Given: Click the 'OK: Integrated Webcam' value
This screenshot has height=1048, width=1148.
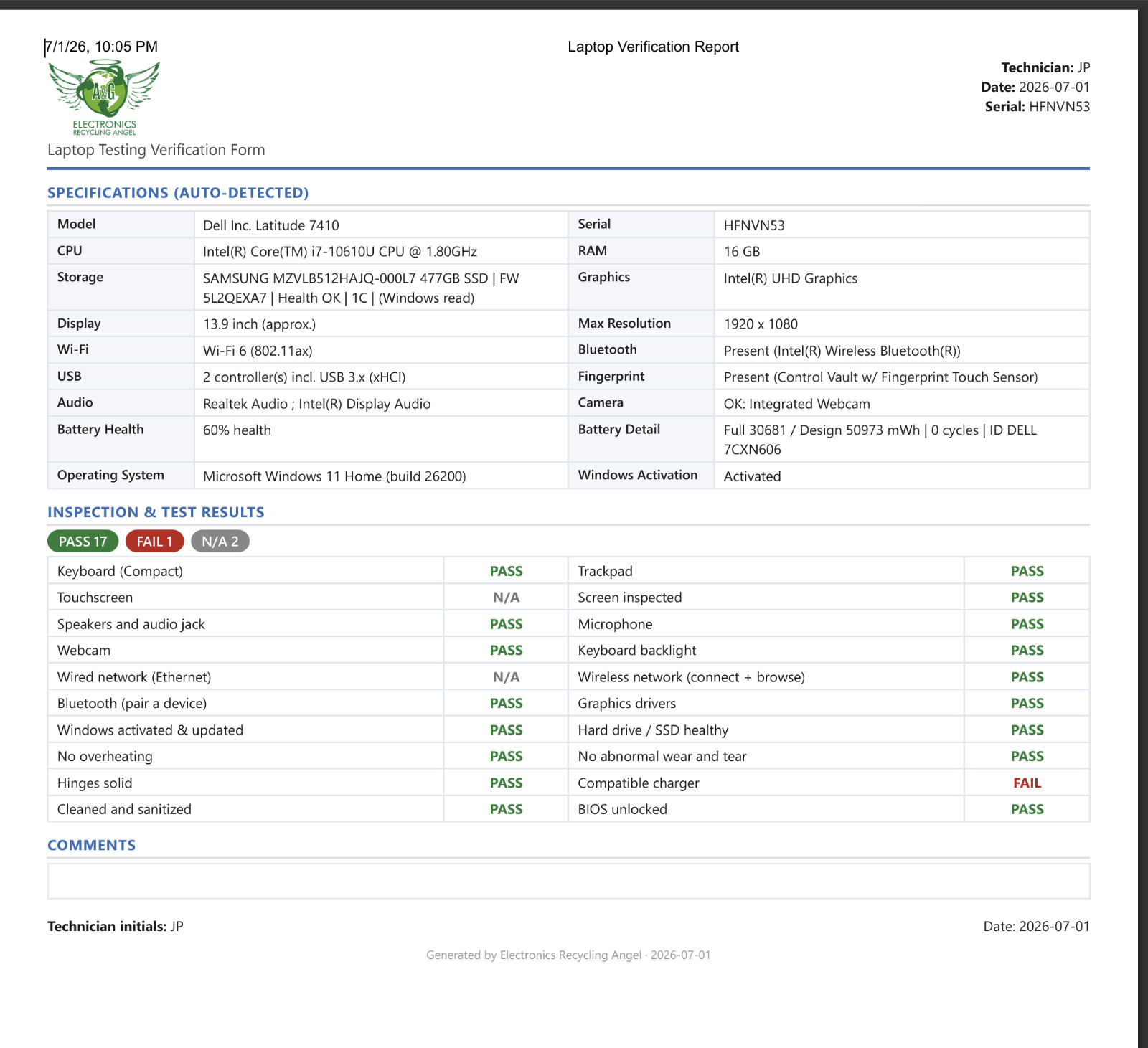Looking at the screenshot, I should click(797, 404).
